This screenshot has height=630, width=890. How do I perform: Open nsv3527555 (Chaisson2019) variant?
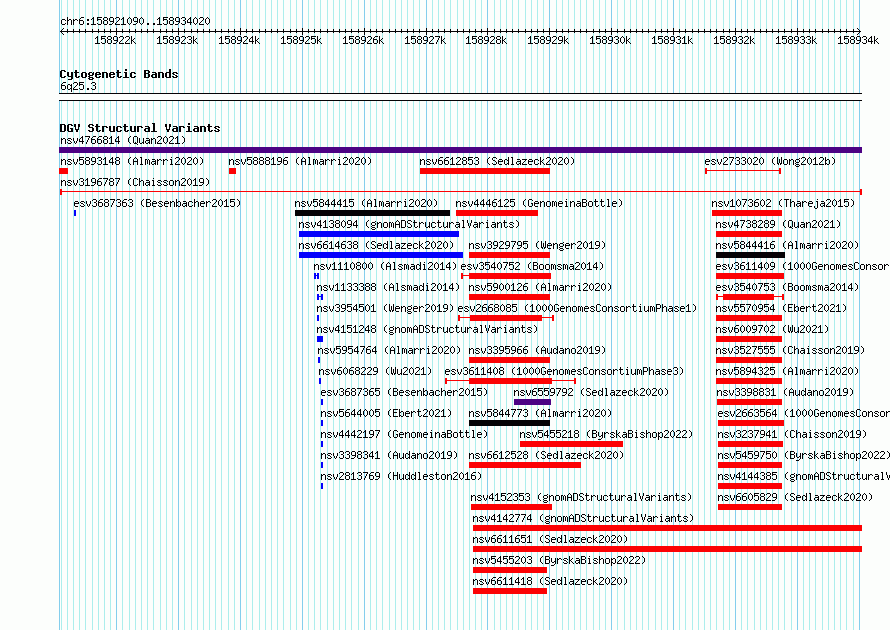point(791,350)
